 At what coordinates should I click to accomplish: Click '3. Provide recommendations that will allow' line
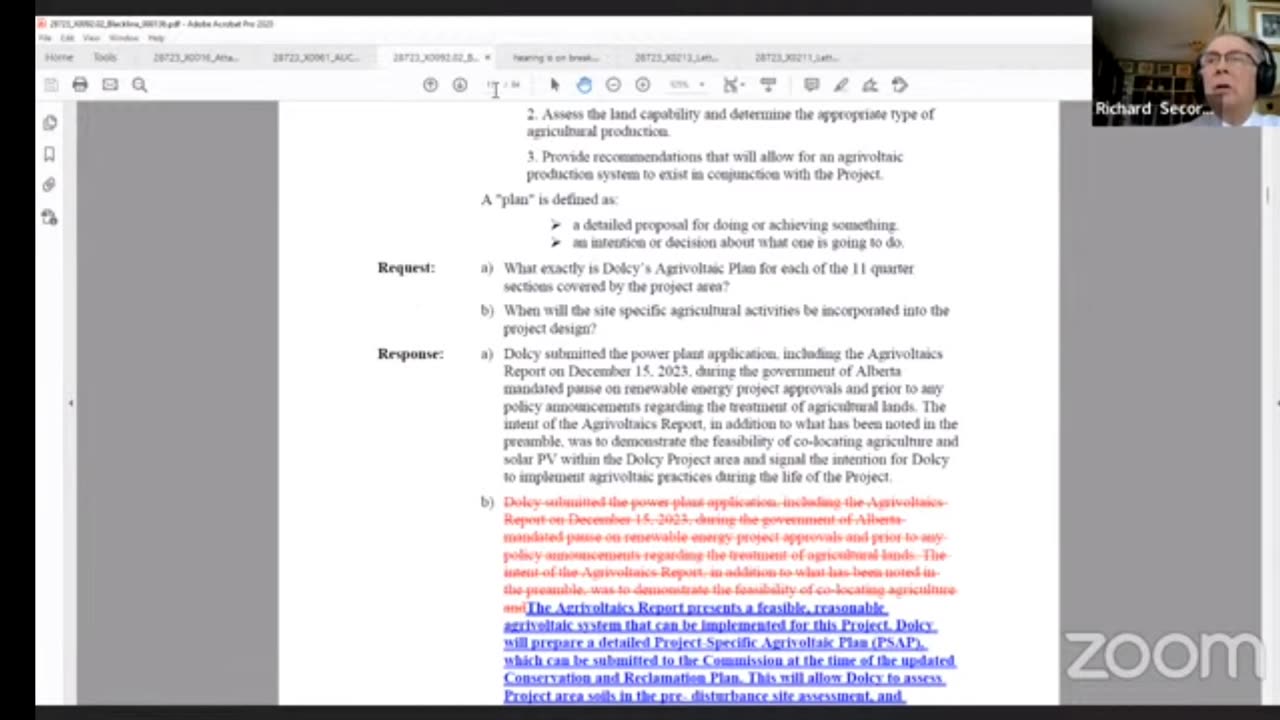click(714, 157)
